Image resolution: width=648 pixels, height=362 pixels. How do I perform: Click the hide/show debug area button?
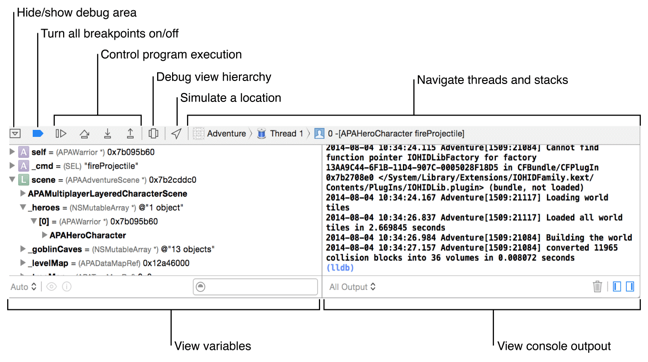pyautogui.click(x=15, y=133)
